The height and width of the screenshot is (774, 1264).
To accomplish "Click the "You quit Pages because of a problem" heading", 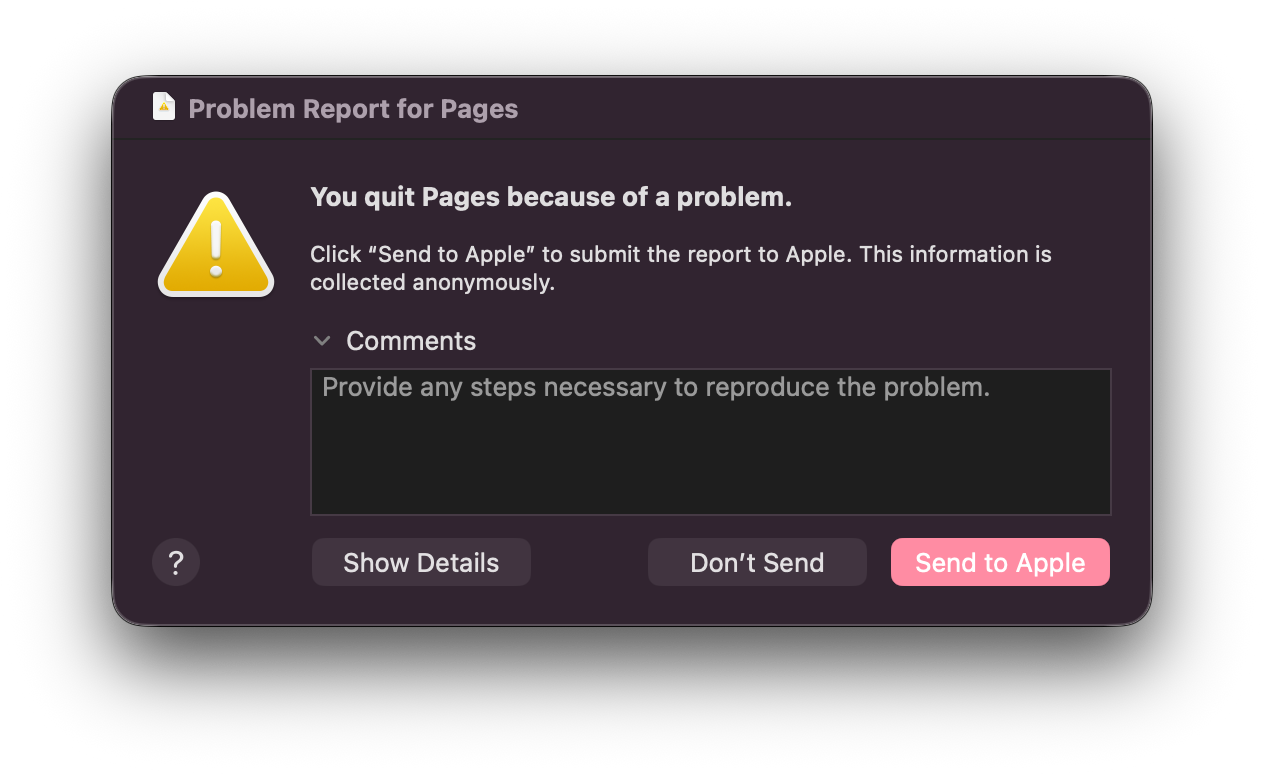I will 551,197.
